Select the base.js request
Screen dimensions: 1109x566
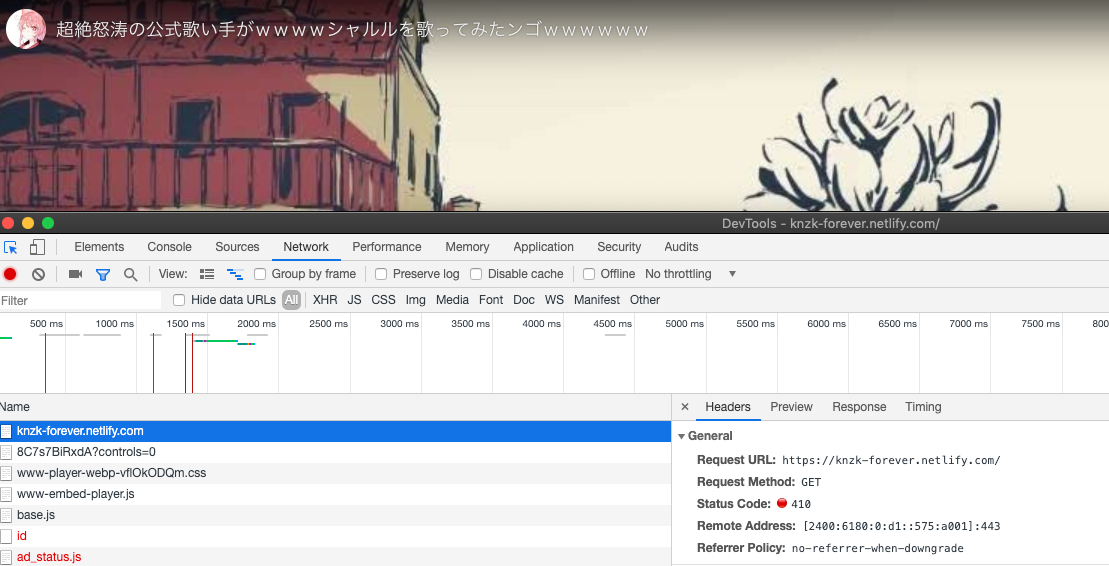point(36,515)
